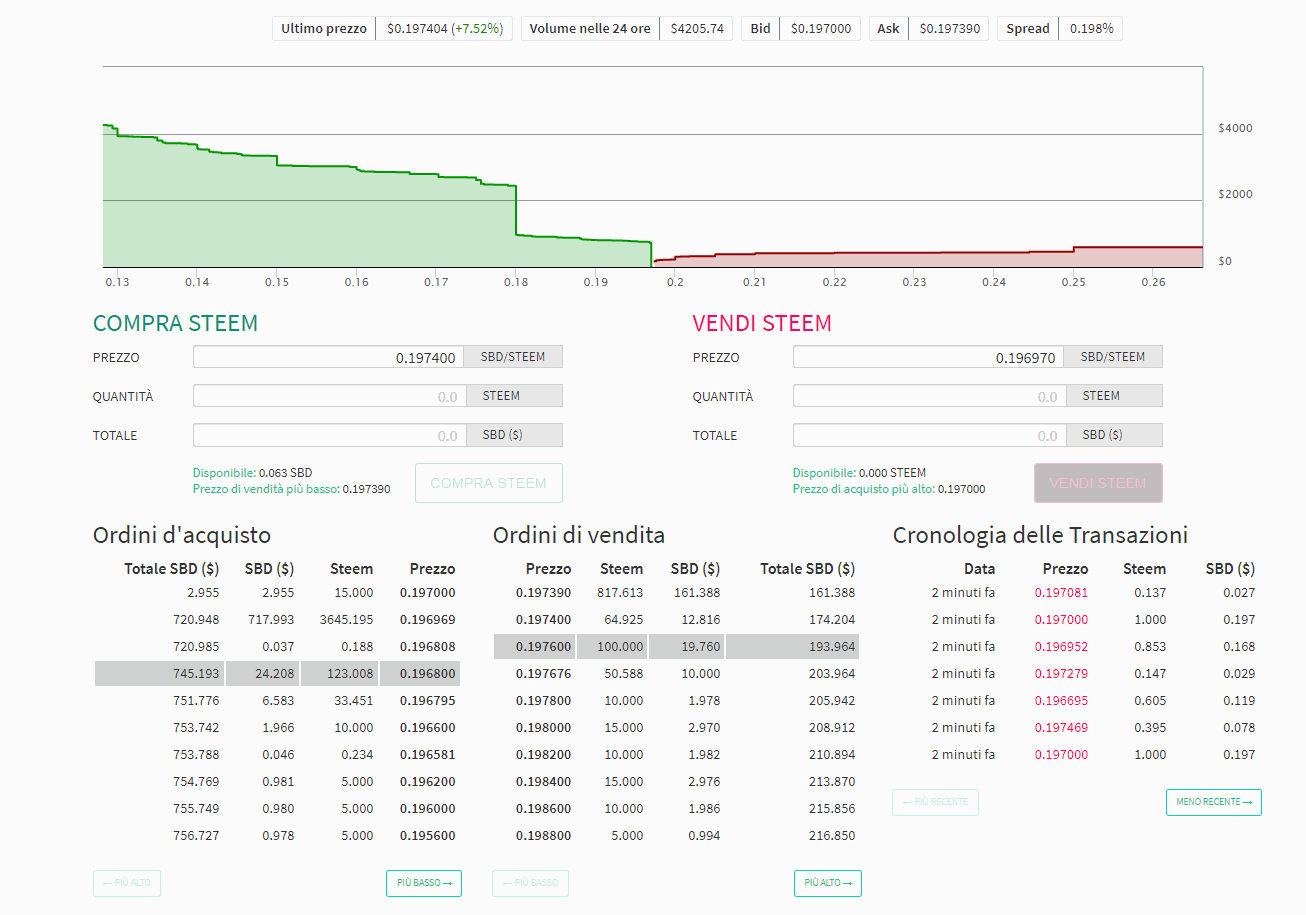
Task: Select buy order at price 0.196200
Action: tap(277, 781)
